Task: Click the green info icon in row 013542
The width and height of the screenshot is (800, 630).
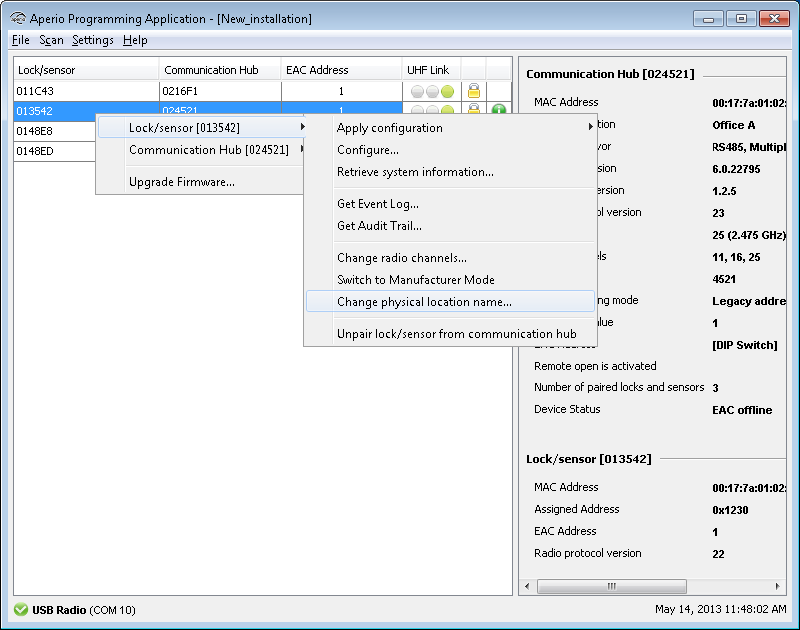Action: [498, 109]
